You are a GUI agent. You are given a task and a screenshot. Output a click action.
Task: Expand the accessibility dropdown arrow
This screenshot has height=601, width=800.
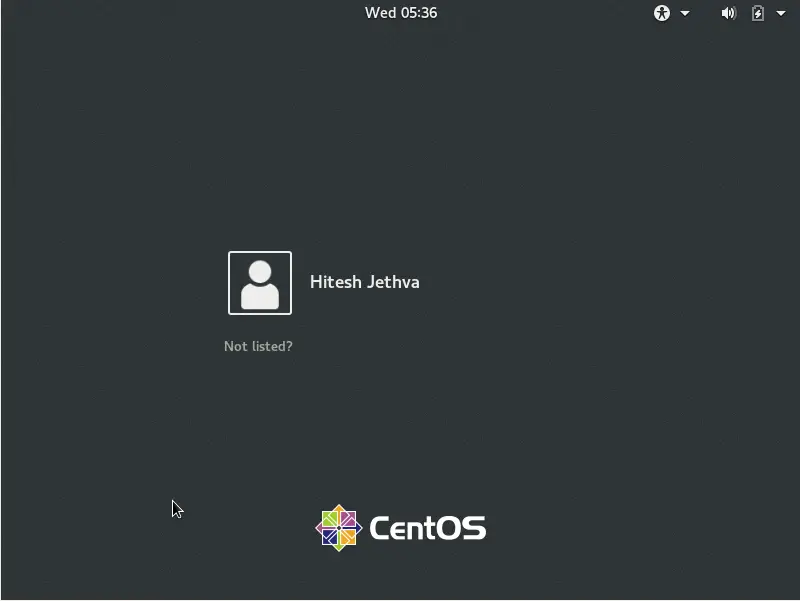tap(686, 13)
